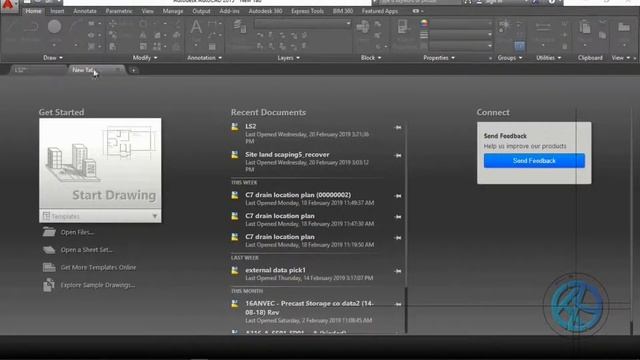This screenshot has width=640, height=360.
Task: Click the Paste icon in Clipboard panel
Action: pos(585,28)
